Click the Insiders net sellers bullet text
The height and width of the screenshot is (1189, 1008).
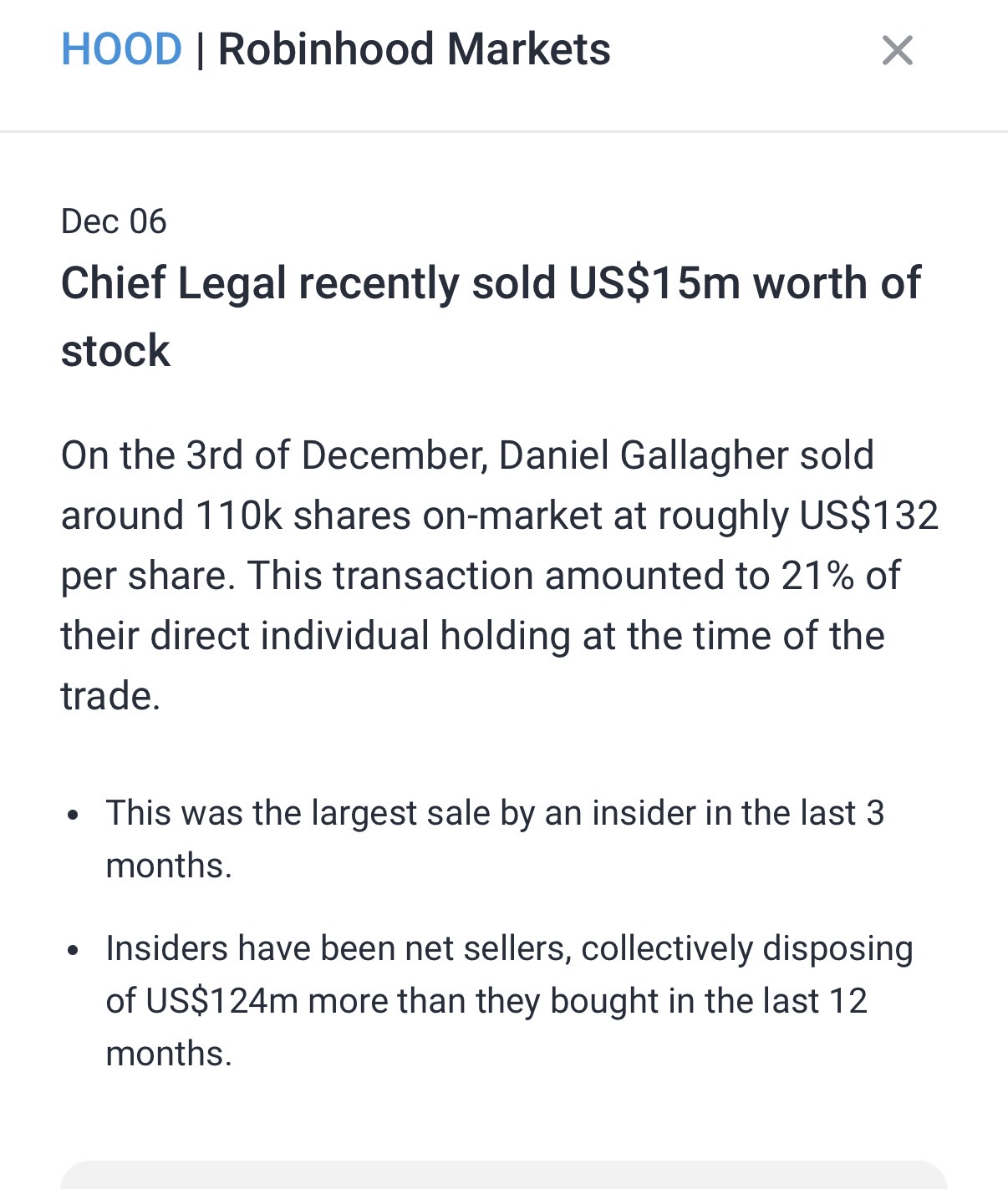(x=508, y=950)
